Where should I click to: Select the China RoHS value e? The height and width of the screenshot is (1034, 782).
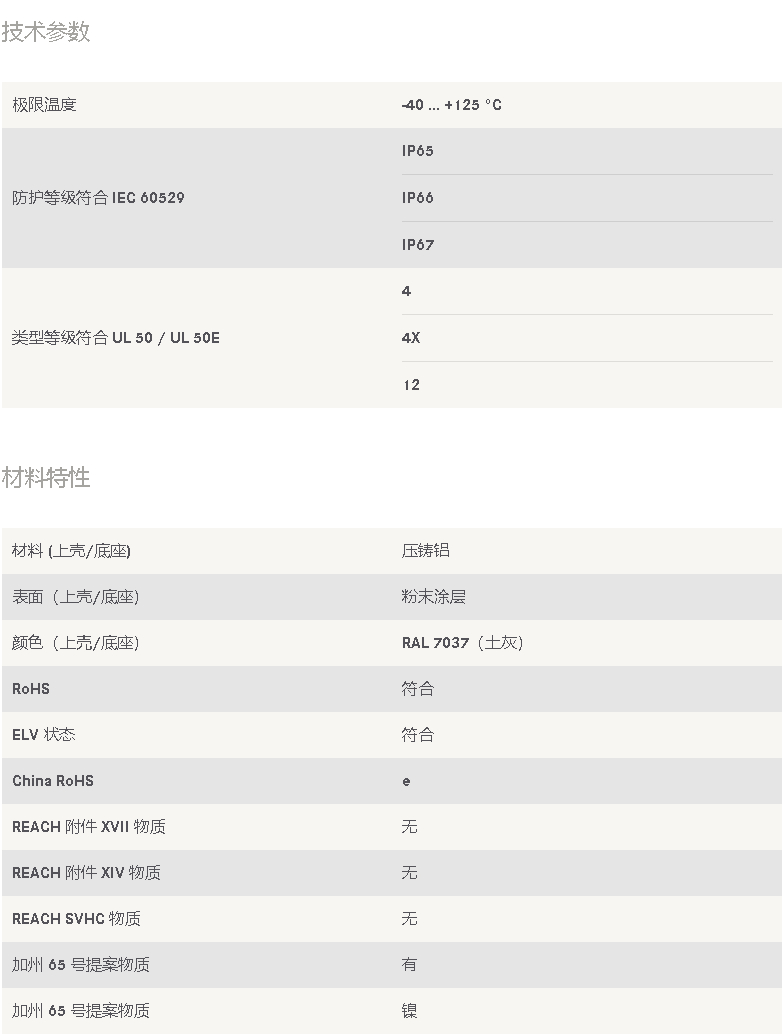[x=406, y=781]
